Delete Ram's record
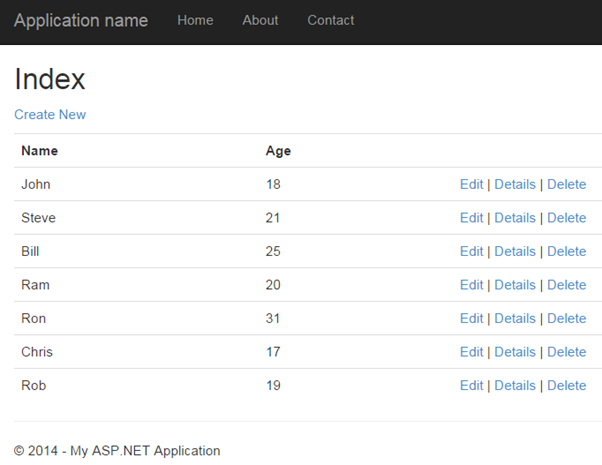The height and width of the screenshot is (465, 602). coord(566,285)
